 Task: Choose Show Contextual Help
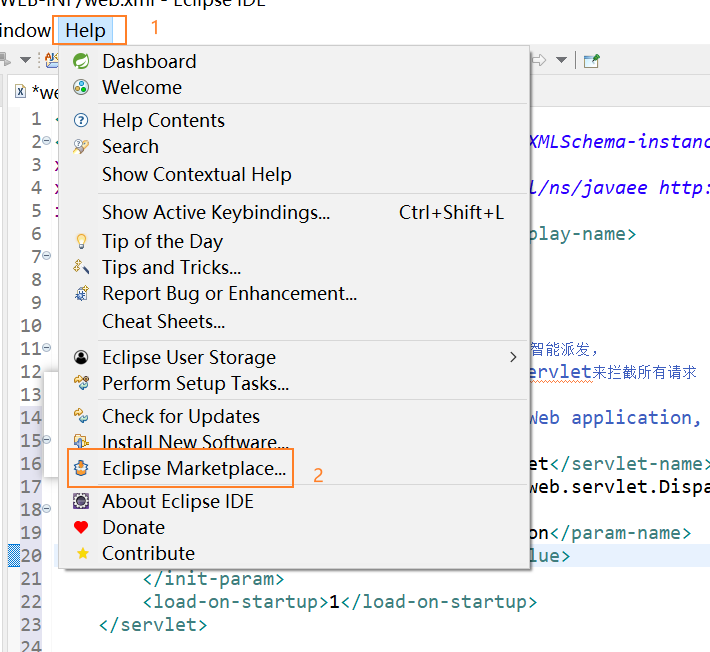pos(294,174)
